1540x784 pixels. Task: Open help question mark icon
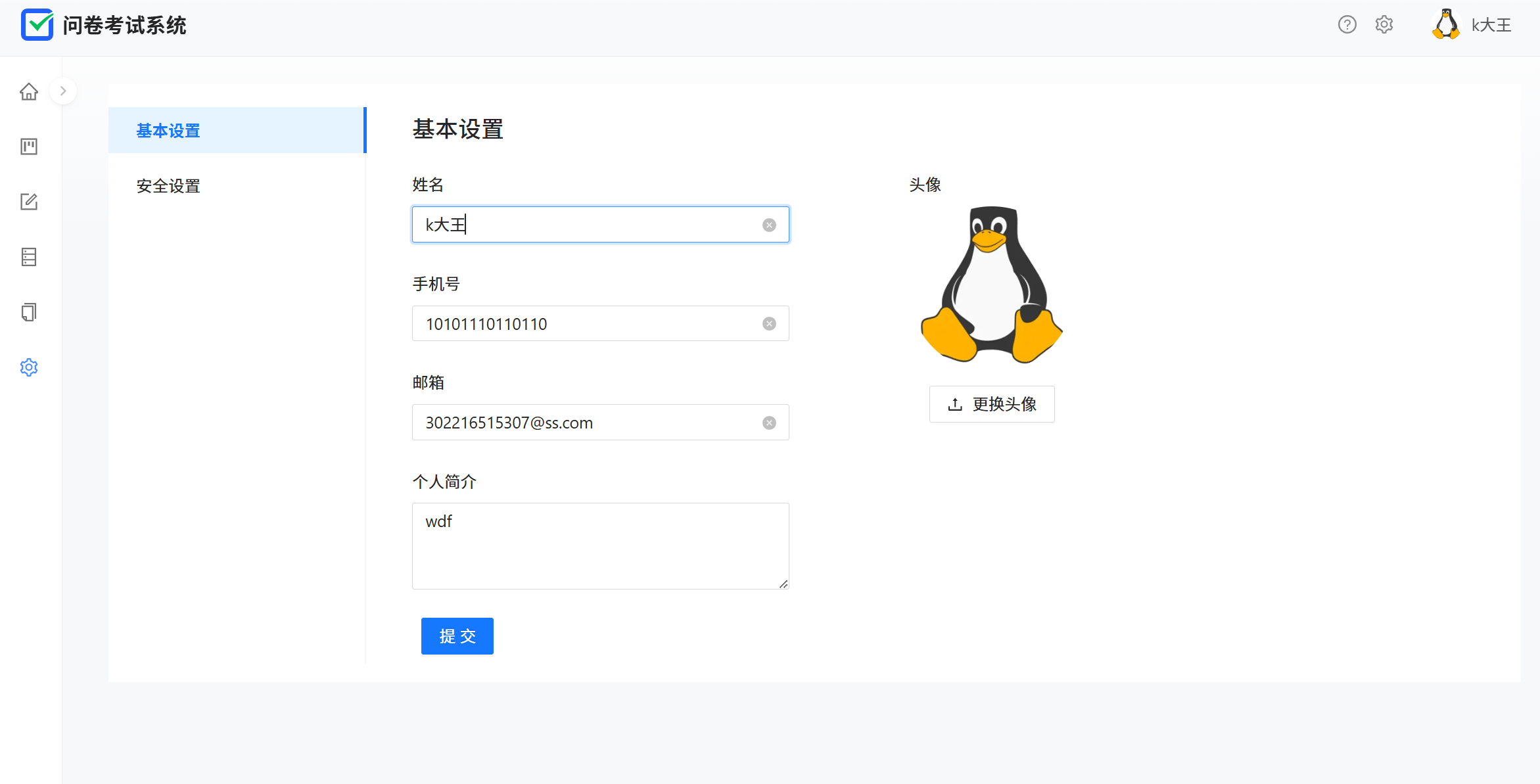(x=1347, y=25)
